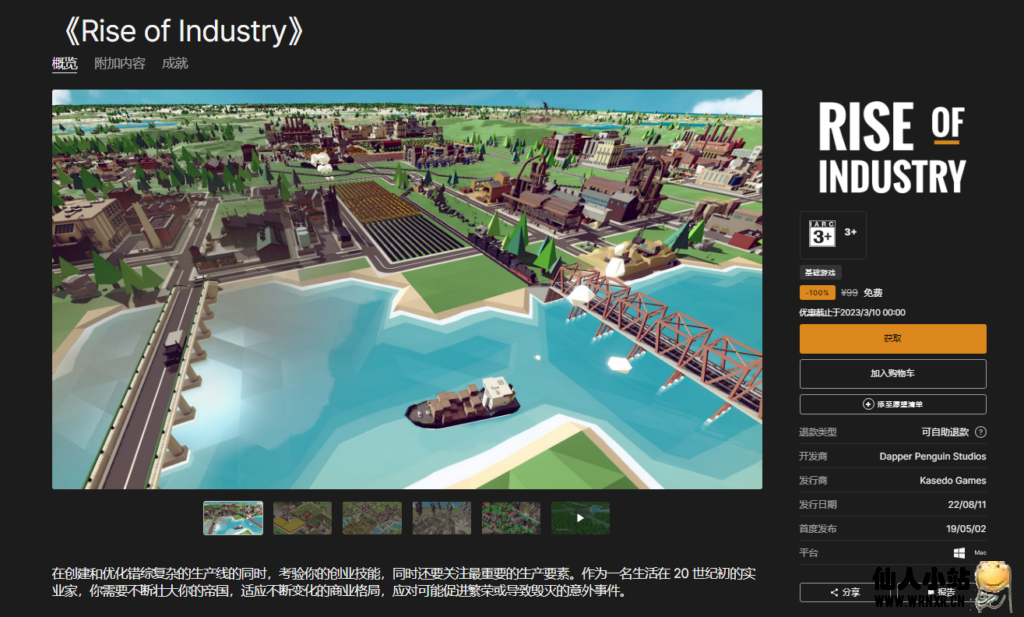The height and width of the screenshot is (617, 1024).
Task: Click the 基础游戏 base game tag
Action: tap(822, 272)
